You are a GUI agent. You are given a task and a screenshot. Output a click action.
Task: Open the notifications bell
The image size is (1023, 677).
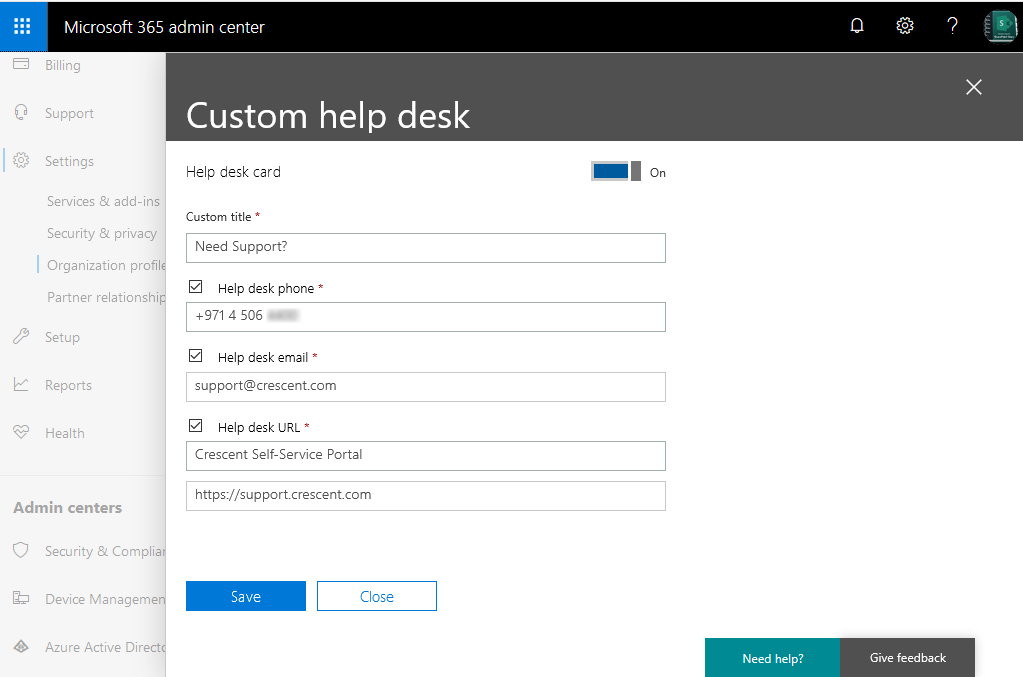click(x=856, y=25)
